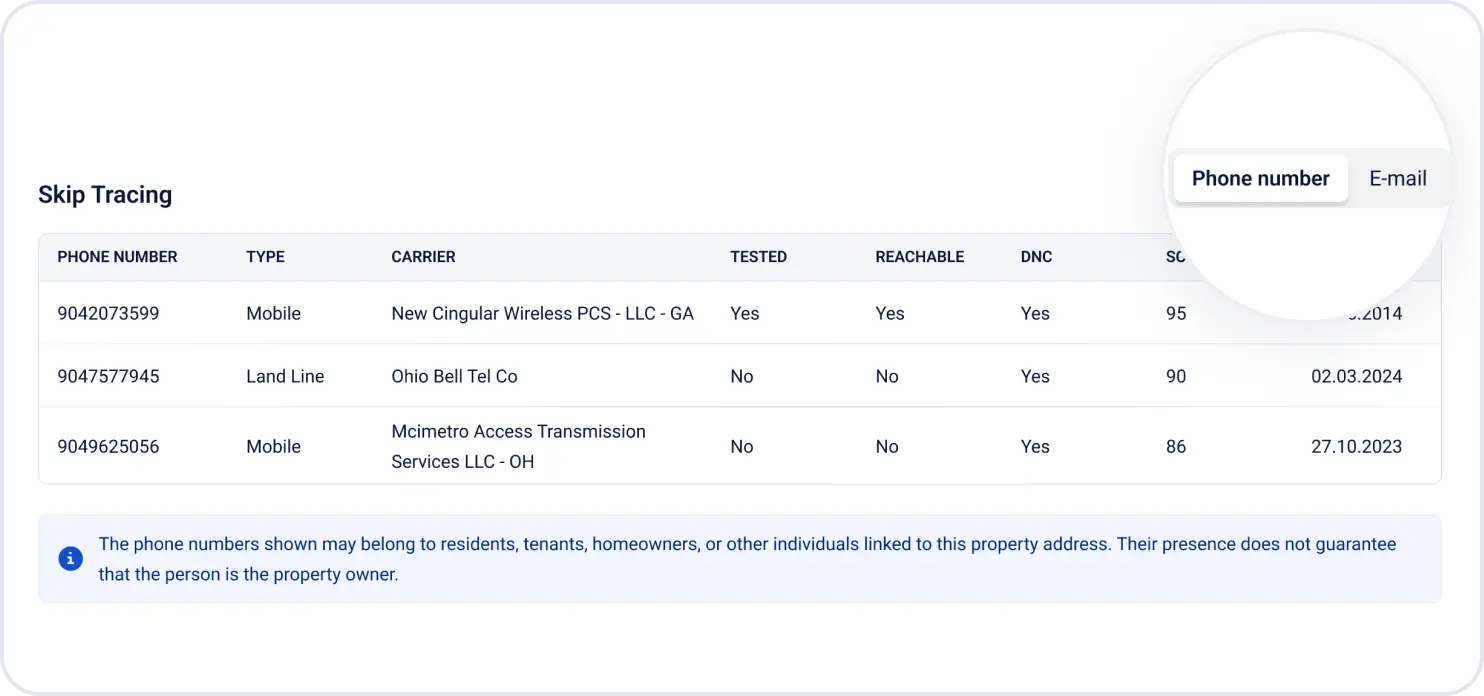Switch to the E-mail tab
This screenshot has width=1484, height=696.
coord(1397,179)
